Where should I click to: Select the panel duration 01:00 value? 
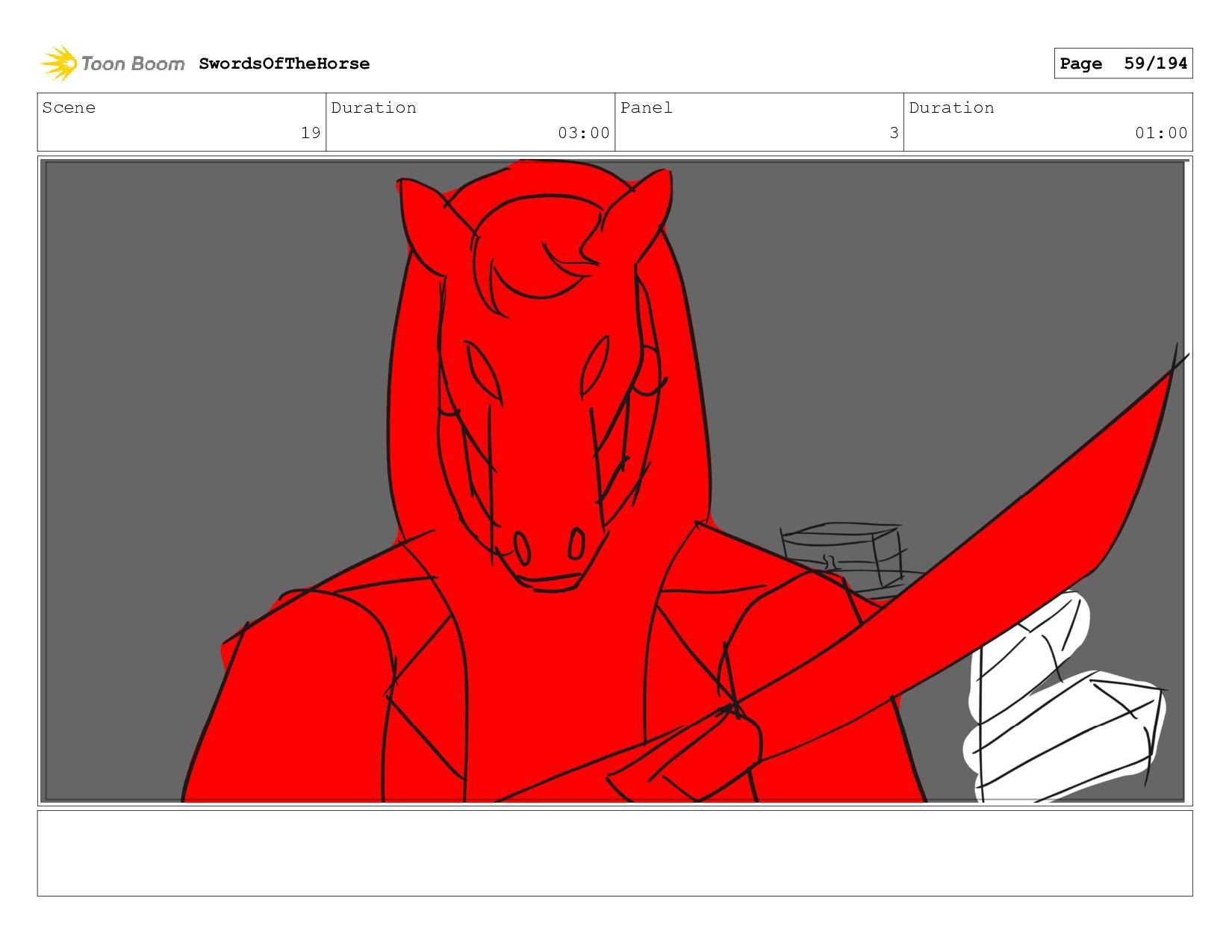click(1160, 133)
